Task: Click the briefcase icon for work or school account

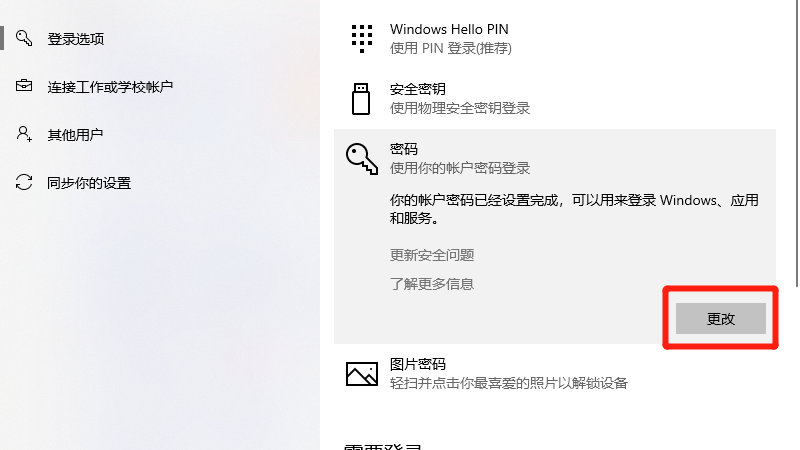Action: [x=24, y=86]
